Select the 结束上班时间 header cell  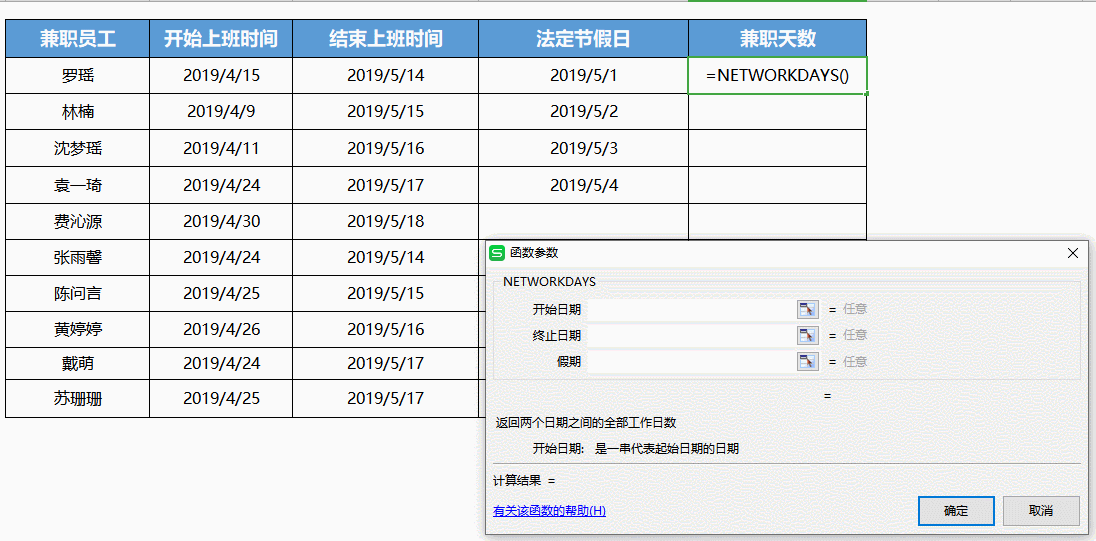[386, 38]
